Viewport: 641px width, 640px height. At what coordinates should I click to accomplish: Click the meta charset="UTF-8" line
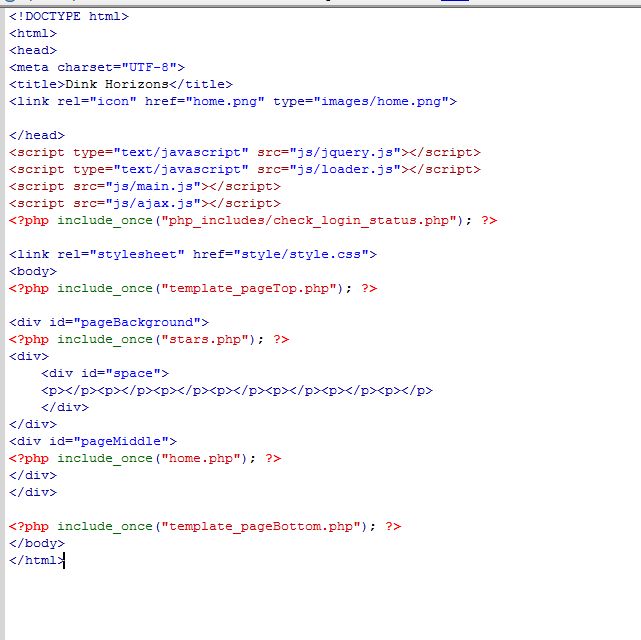pos(97,67)
